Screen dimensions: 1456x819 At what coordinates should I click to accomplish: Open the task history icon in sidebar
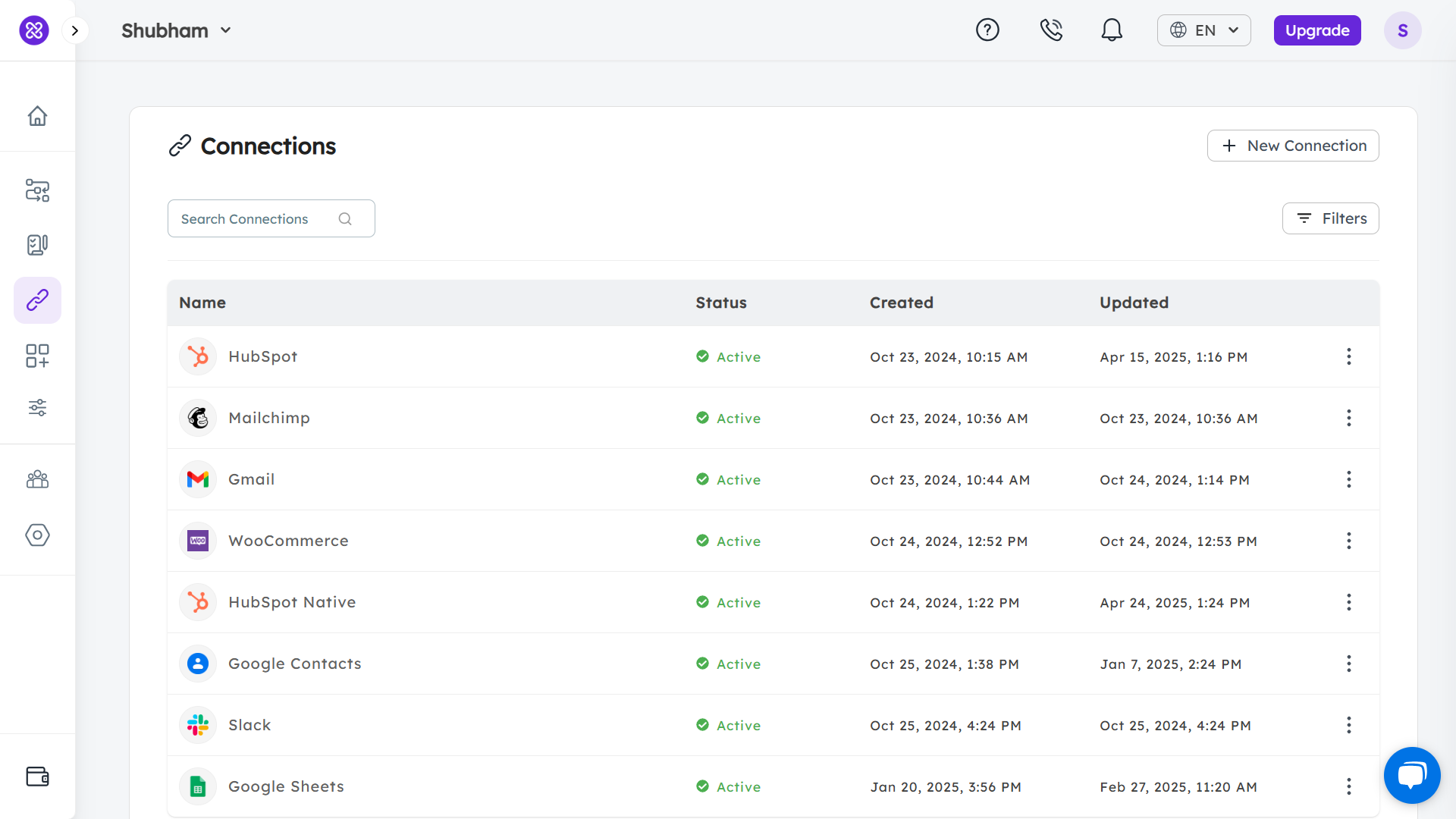pyautogui.click(x=37, y=245)
